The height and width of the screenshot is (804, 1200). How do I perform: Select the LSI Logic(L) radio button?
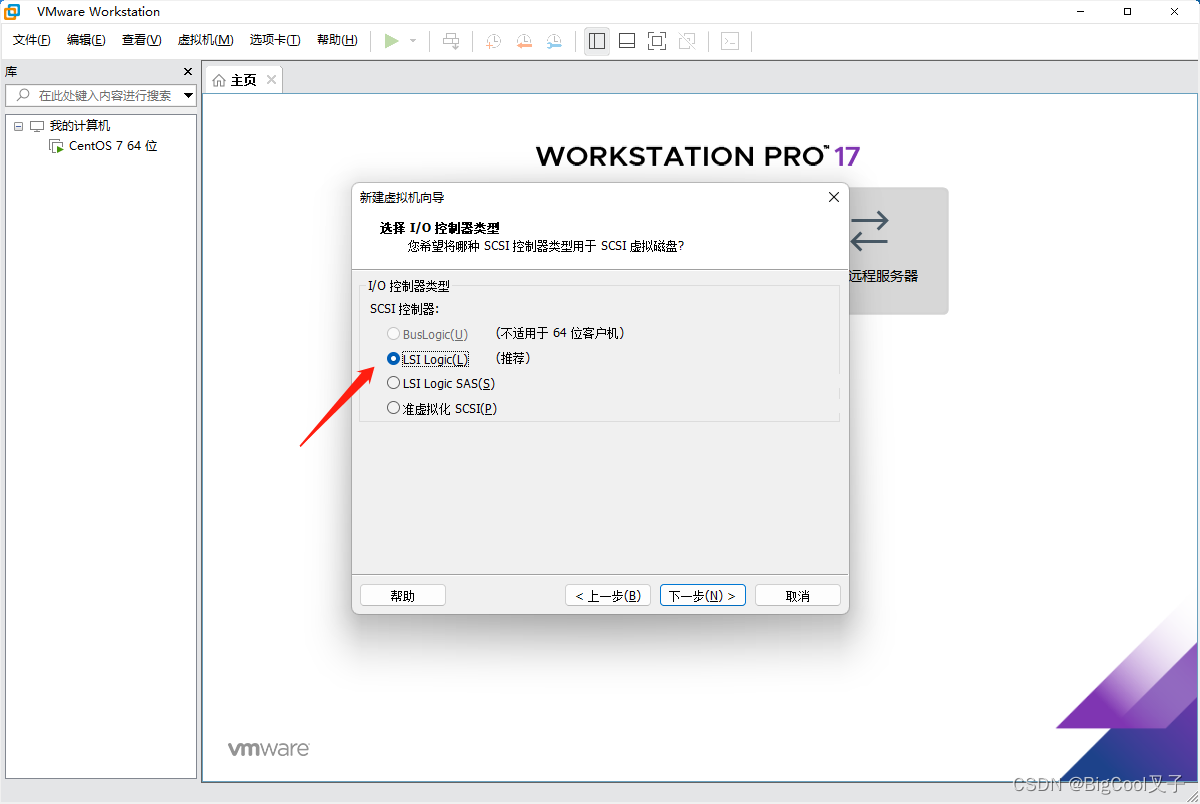[x=393, y=358]
